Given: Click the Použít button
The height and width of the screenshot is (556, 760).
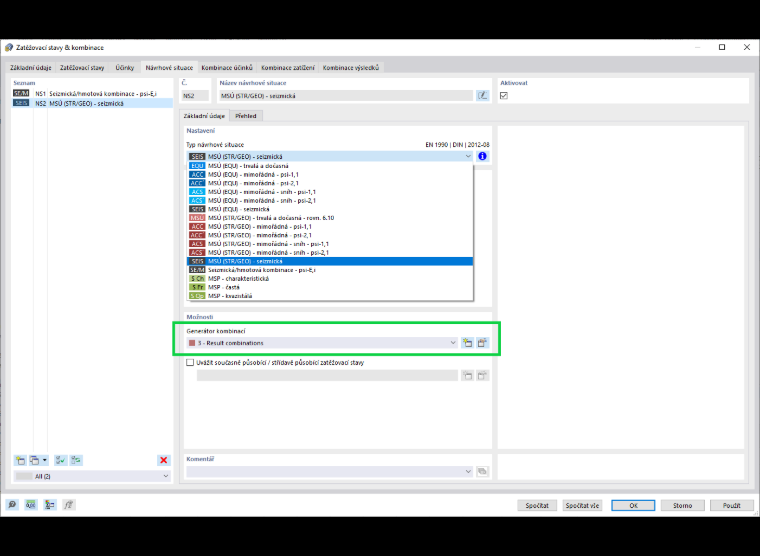Looking at the screenshot, I should click(731, 505).
